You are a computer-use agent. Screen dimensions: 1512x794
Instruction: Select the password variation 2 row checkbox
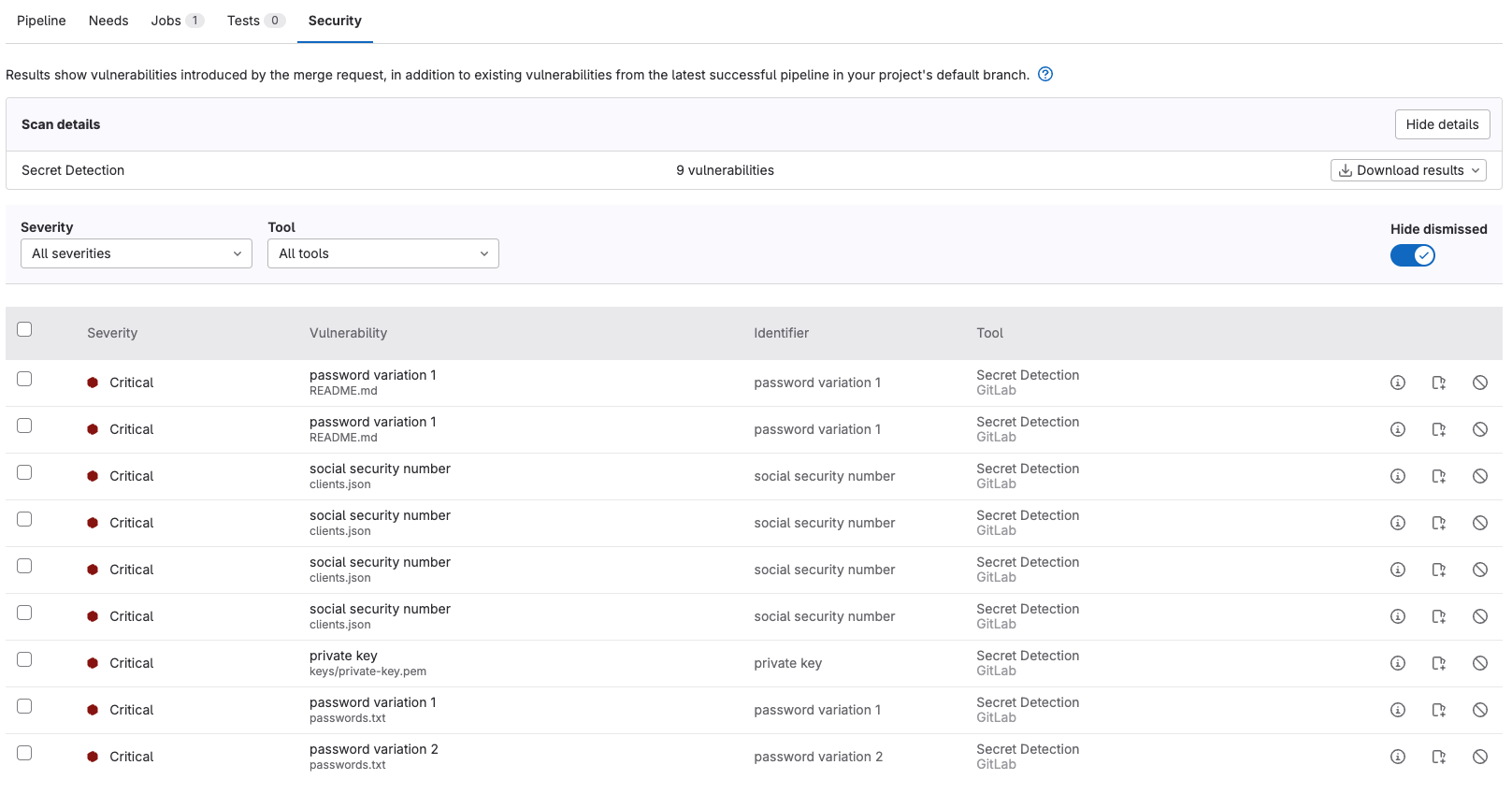24,753
